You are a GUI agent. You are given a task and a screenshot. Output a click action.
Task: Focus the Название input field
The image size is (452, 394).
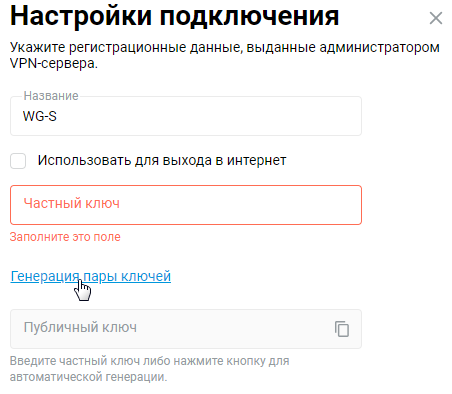[x=186, y=116]
